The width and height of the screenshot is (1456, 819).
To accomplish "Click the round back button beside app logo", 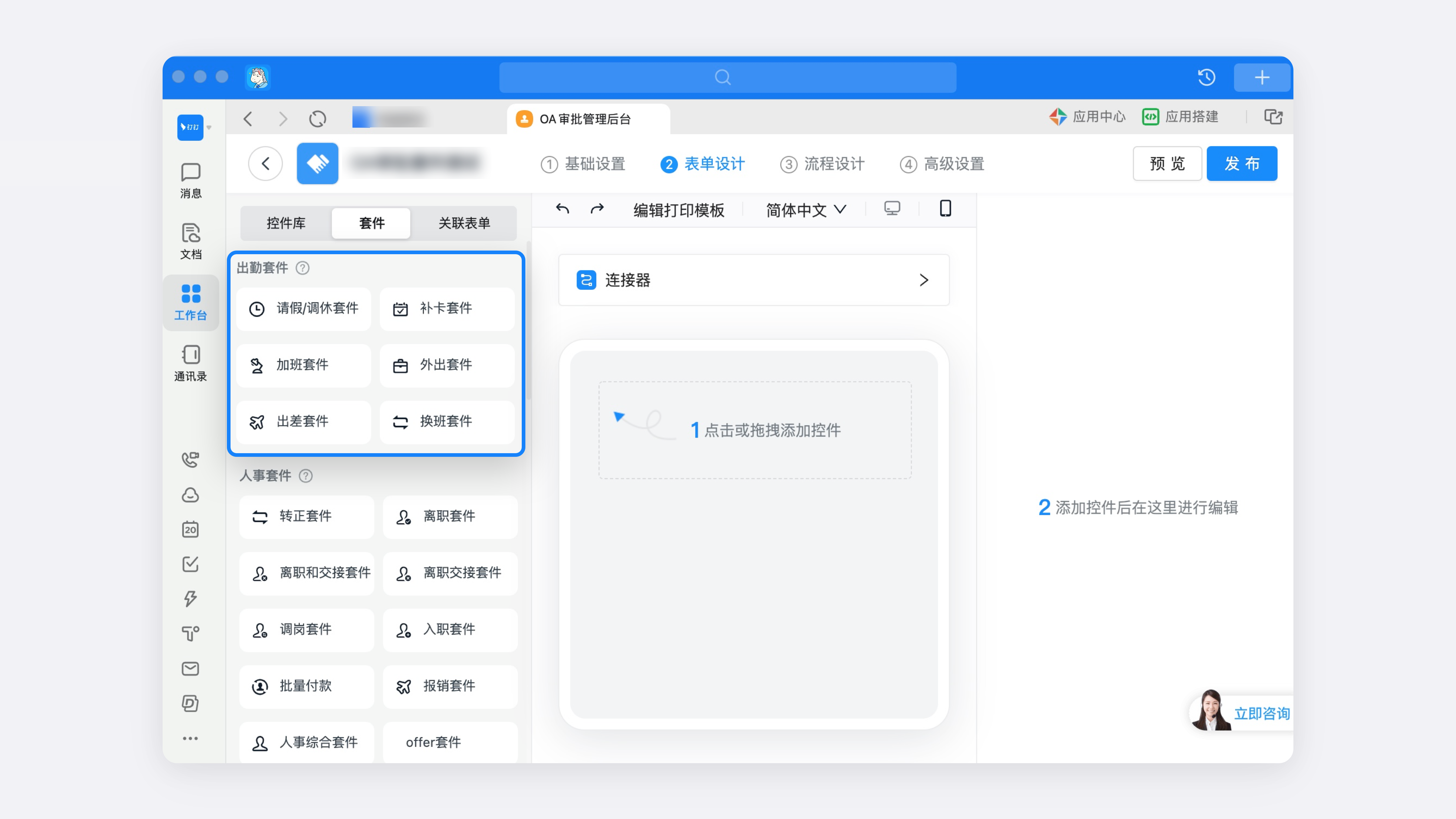I will (x=265, y=164).
